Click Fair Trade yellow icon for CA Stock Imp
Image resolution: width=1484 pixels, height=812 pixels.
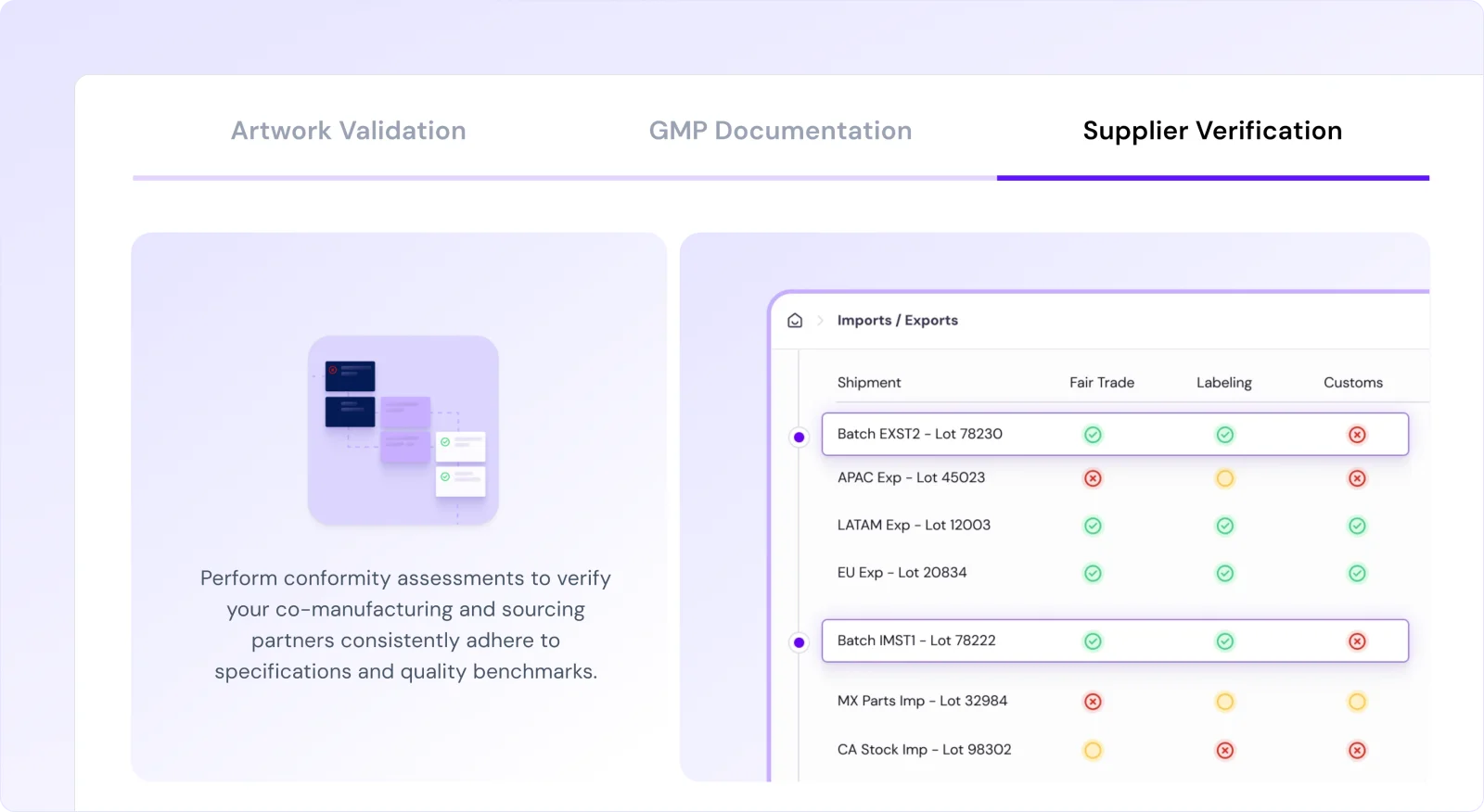[x=1093, y=750]
